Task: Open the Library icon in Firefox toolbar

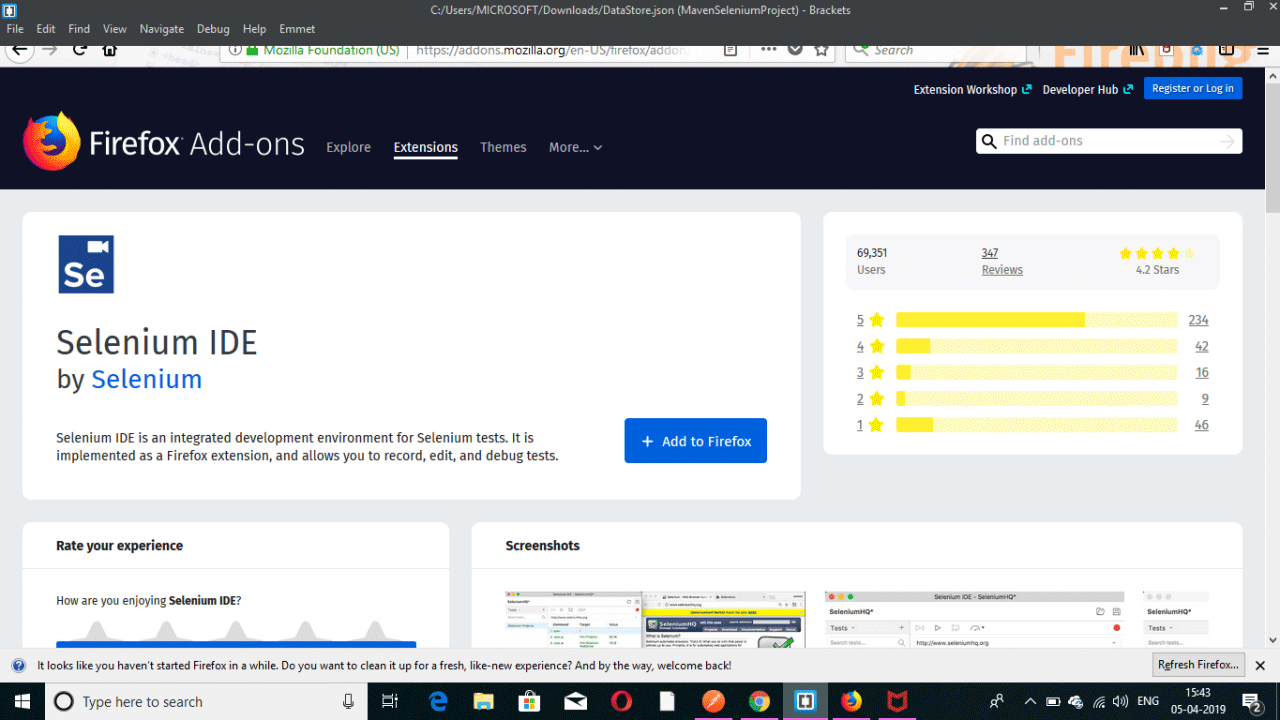Action: click(x=1136, y=49)
